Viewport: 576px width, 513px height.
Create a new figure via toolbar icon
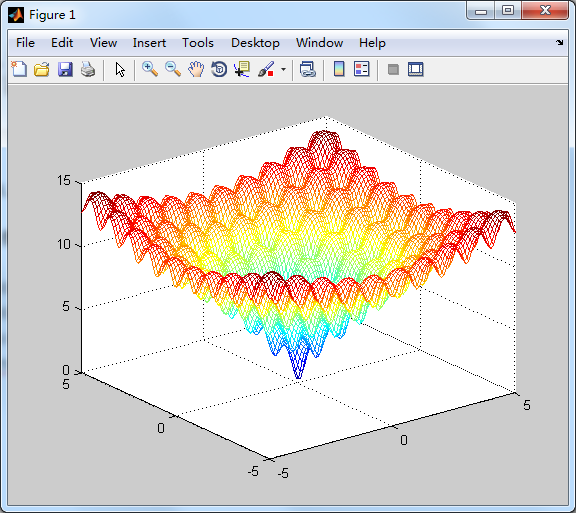[19, 69]
